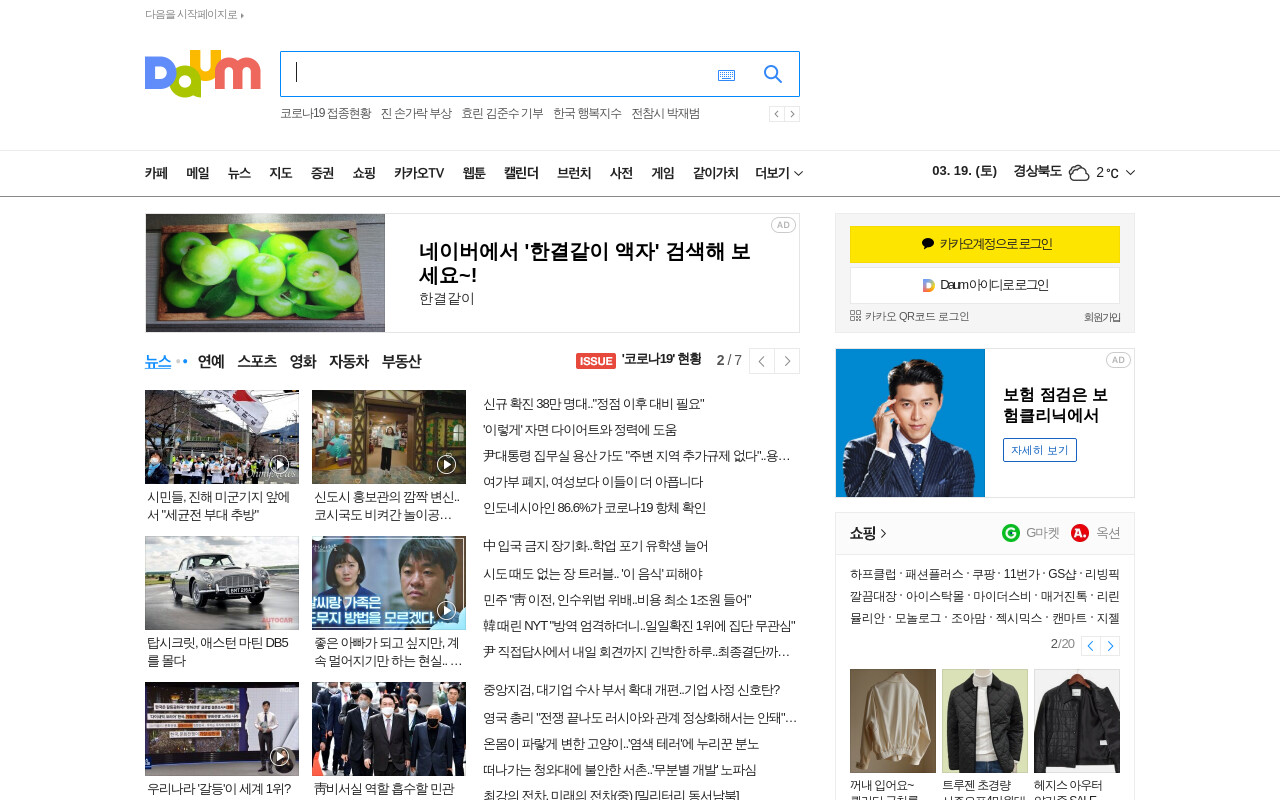Go to previous news page arrow
The image size is (1280, 800).
pyautogui.click(x=762, y=361)
